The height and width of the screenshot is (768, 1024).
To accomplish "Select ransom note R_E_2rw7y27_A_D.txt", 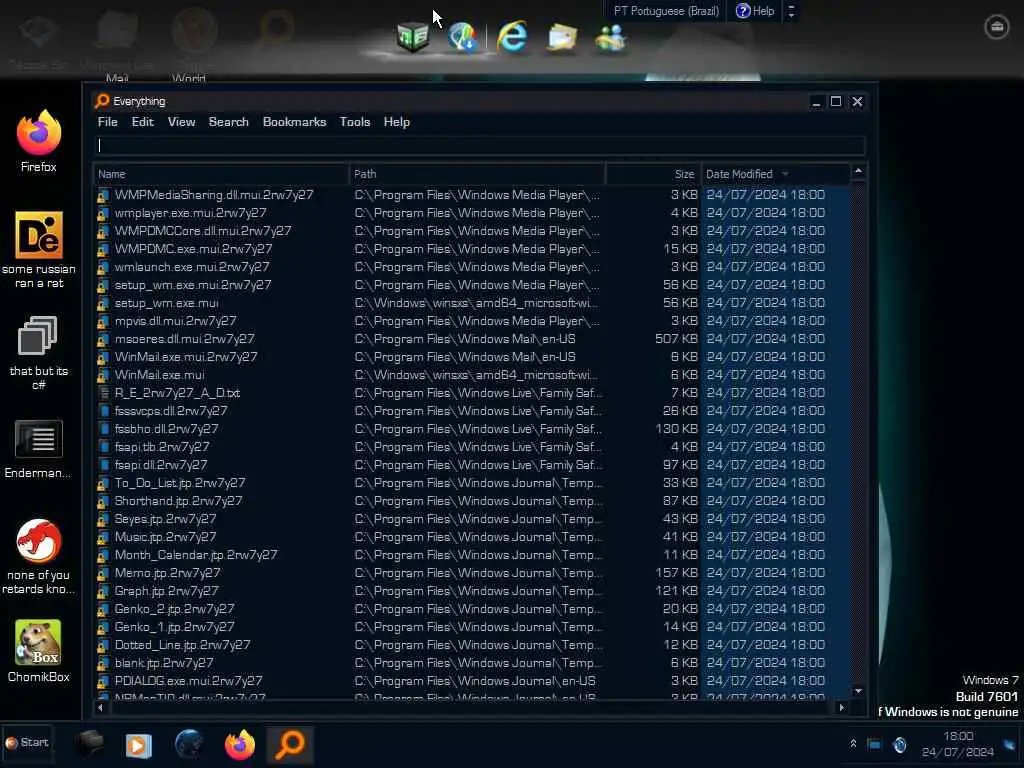I will (177, 393).
